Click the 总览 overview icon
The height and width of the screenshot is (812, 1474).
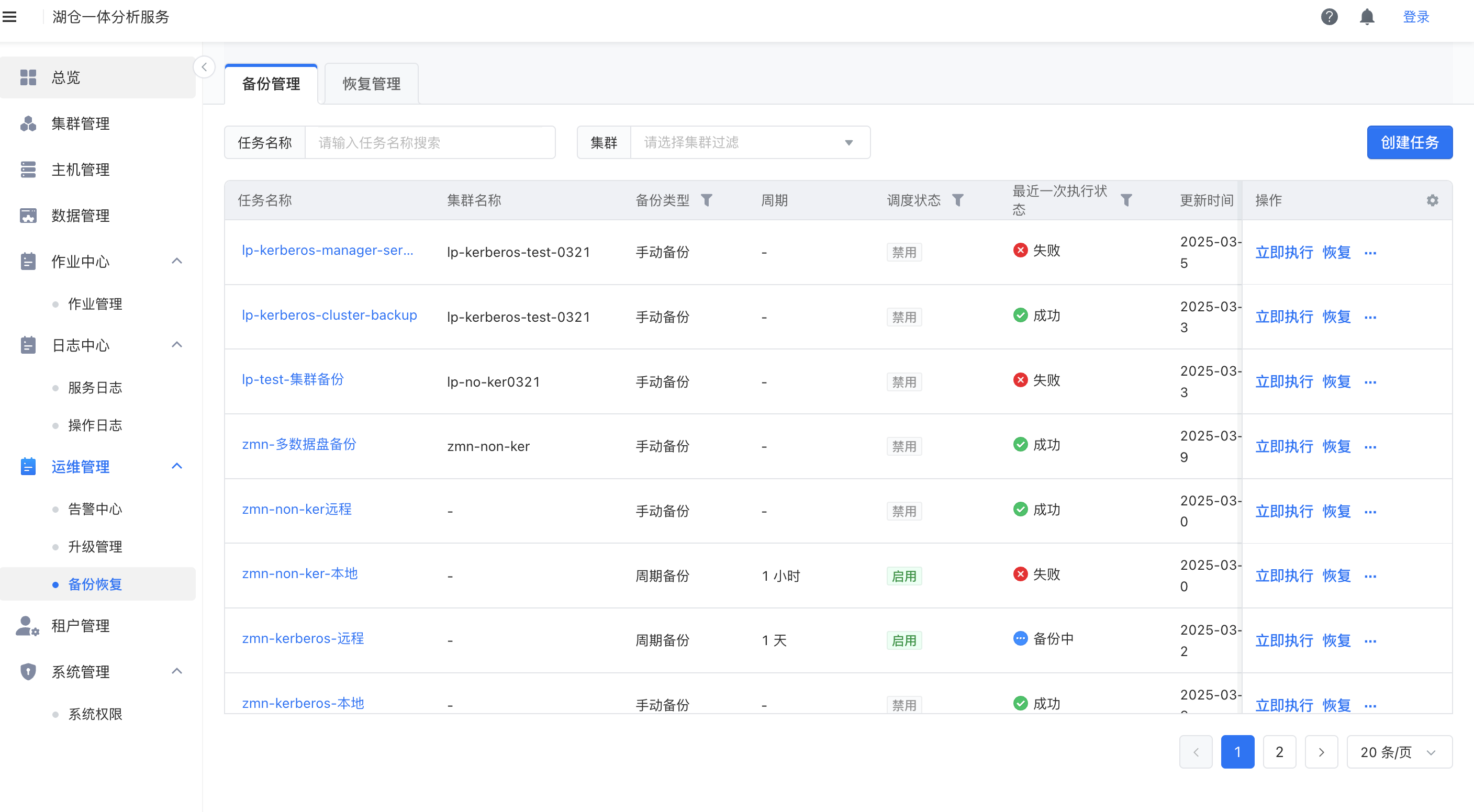tap(28, 77)
